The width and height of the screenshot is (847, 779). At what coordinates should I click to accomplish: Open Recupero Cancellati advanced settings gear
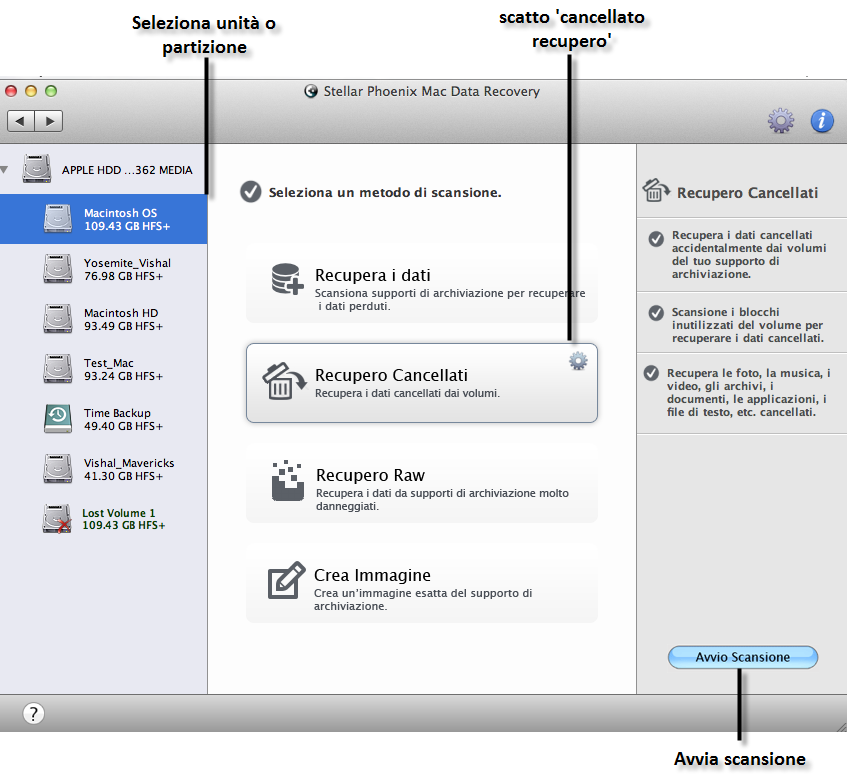578,361
